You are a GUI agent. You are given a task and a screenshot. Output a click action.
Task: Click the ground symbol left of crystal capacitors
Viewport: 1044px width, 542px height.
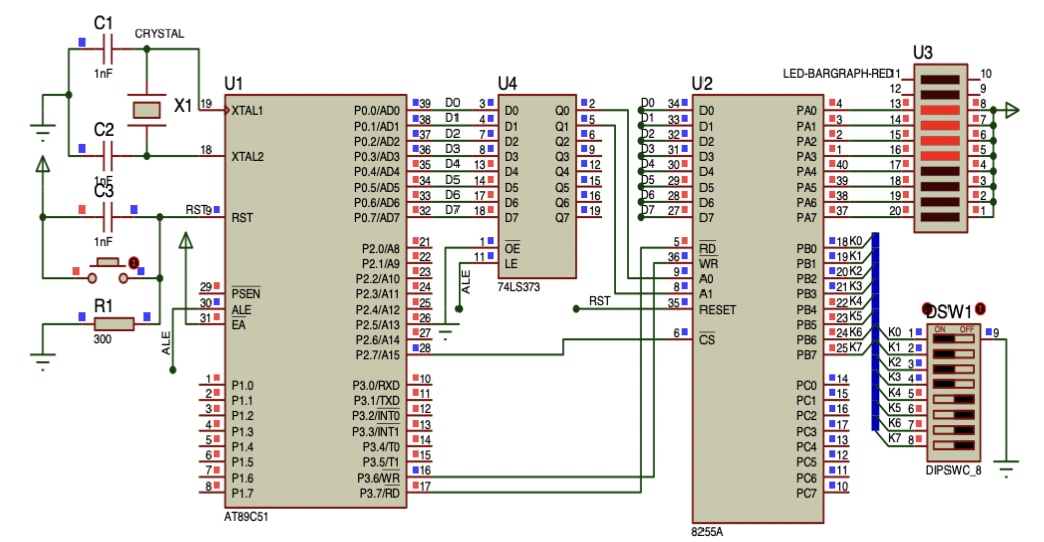(x=43, y=133)
